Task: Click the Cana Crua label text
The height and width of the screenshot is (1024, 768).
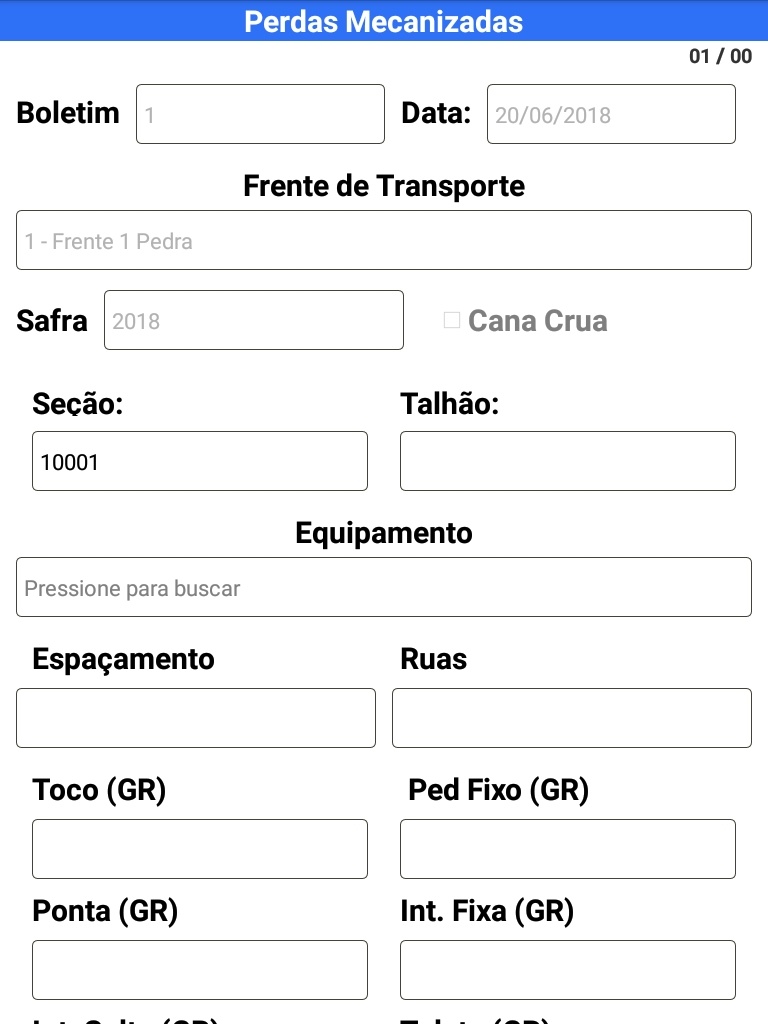Action: 537,321
